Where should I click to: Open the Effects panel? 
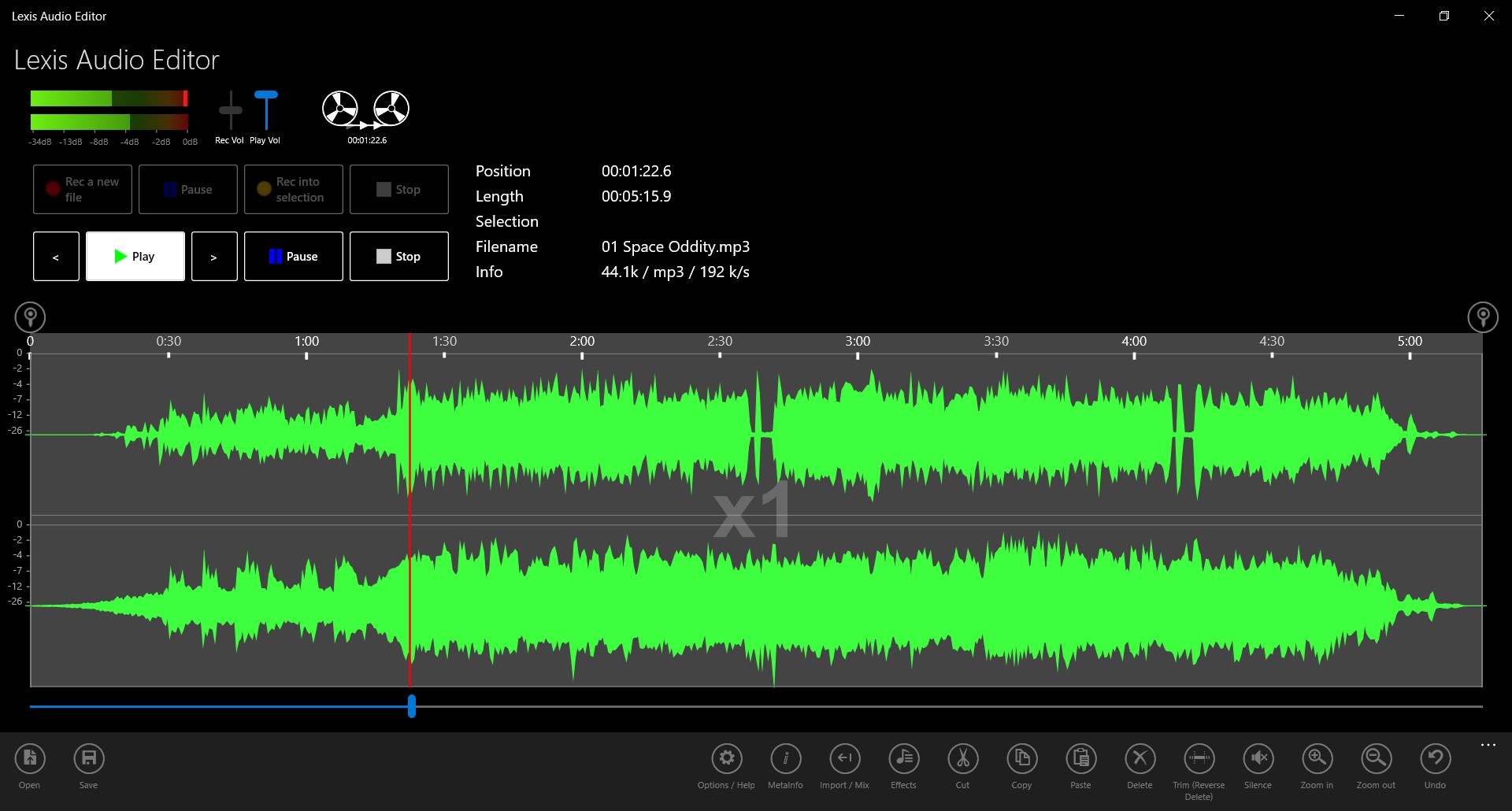[902, 764]
